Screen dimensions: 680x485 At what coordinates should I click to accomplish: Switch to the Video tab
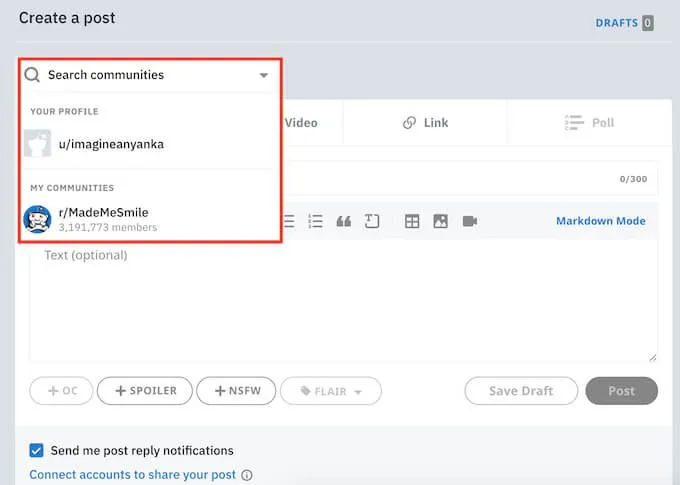click(x=301, y=123)
